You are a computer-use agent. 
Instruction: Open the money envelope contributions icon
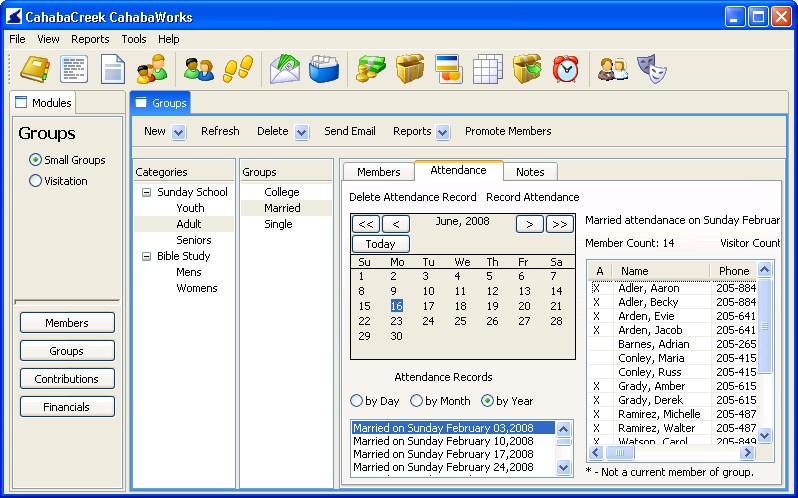point(285,68)
